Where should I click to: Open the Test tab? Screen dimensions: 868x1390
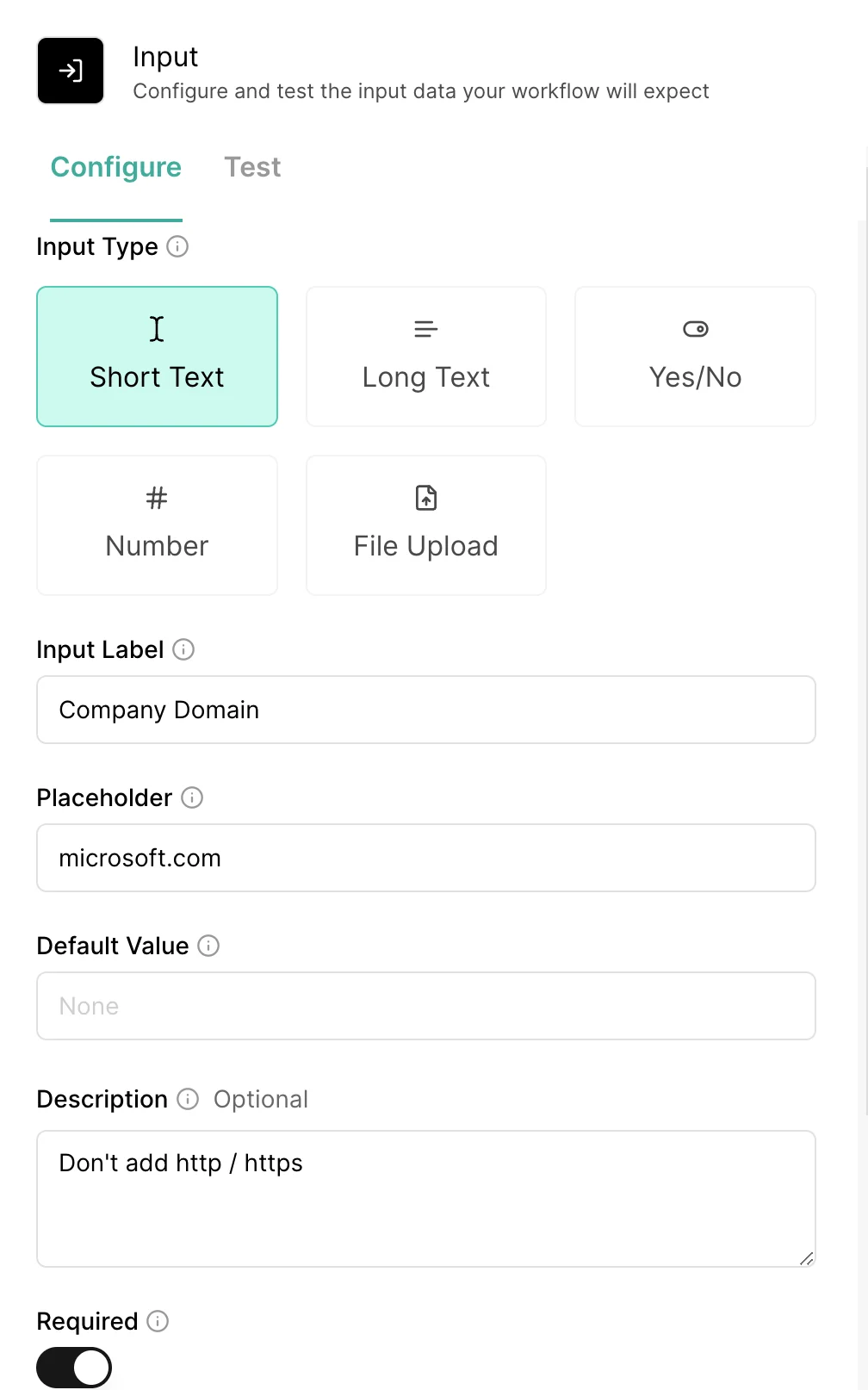click(252, 167)
